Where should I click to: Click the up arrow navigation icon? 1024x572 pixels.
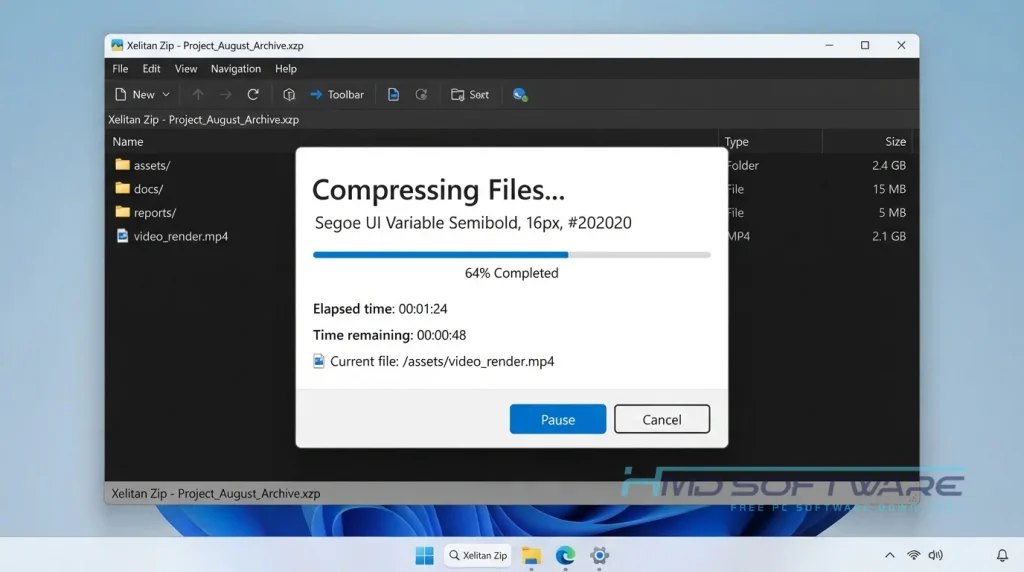197,95
